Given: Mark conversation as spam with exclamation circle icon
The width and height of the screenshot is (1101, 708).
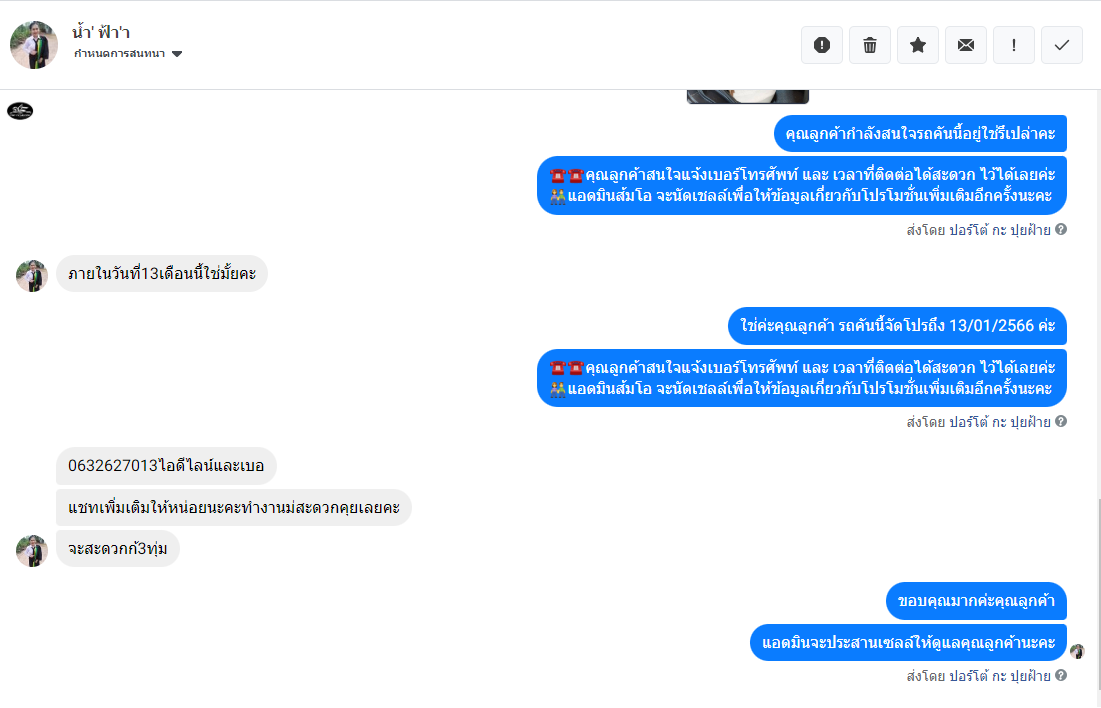Looking at the screenshot, I should pos(822,45).
